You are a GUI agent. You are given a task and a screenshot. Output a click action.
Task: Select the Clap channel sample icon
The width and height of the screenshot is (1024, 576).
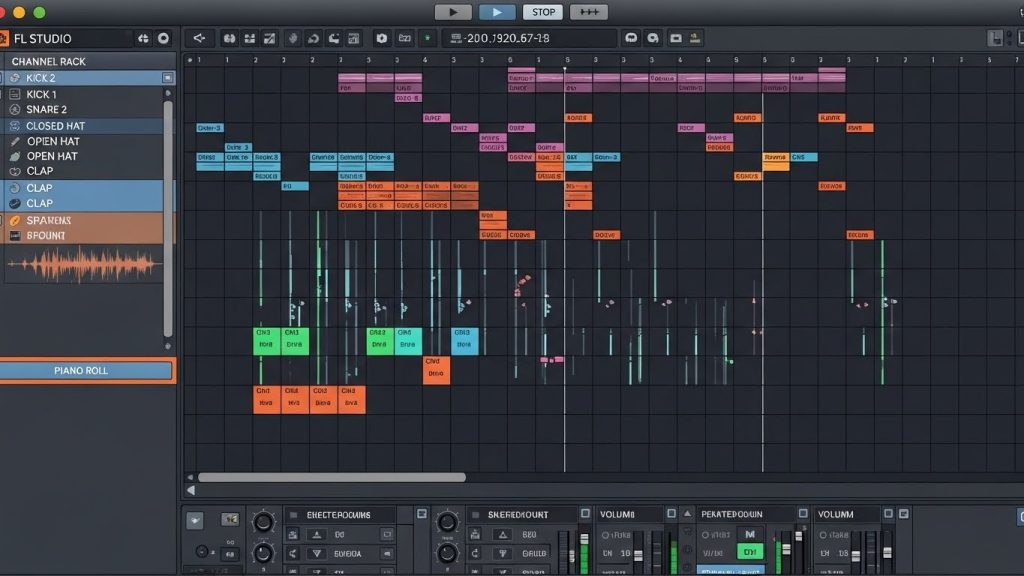click(x=14, y=170)
